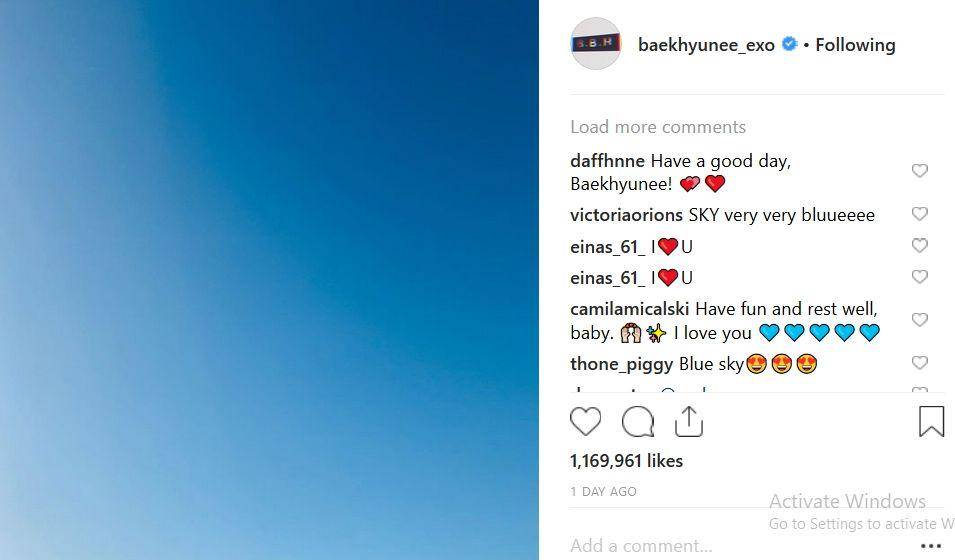Open daffhnne's profile link
This screenshot has width=955, height=560.
tap(607, 161)
